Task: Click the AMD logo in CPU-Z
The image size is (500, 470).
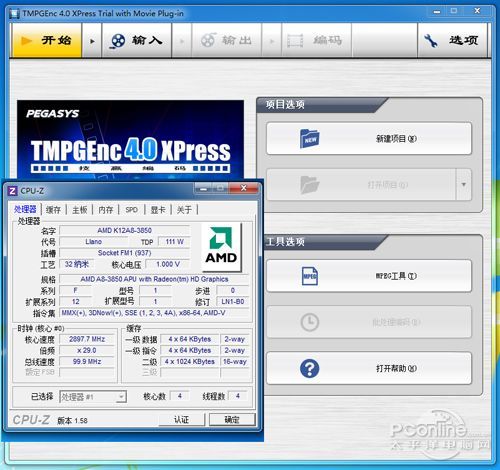Action: coord(221,247)
